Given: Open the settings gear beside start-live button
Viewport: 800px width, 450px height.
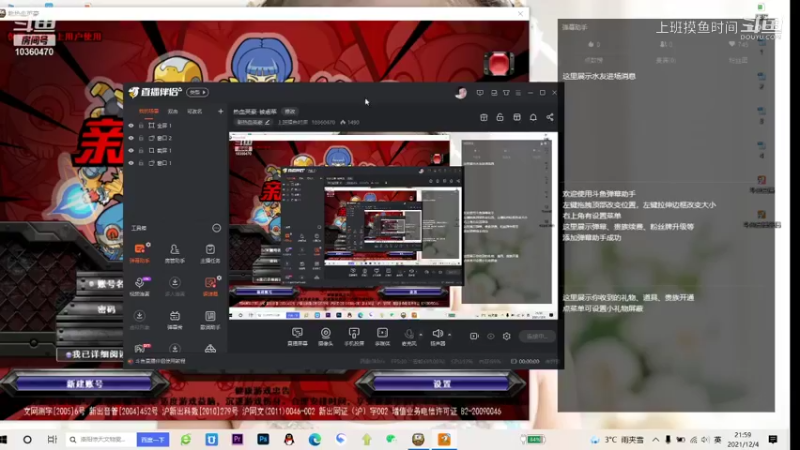Looking at the screenshot, I should (507, 336).
